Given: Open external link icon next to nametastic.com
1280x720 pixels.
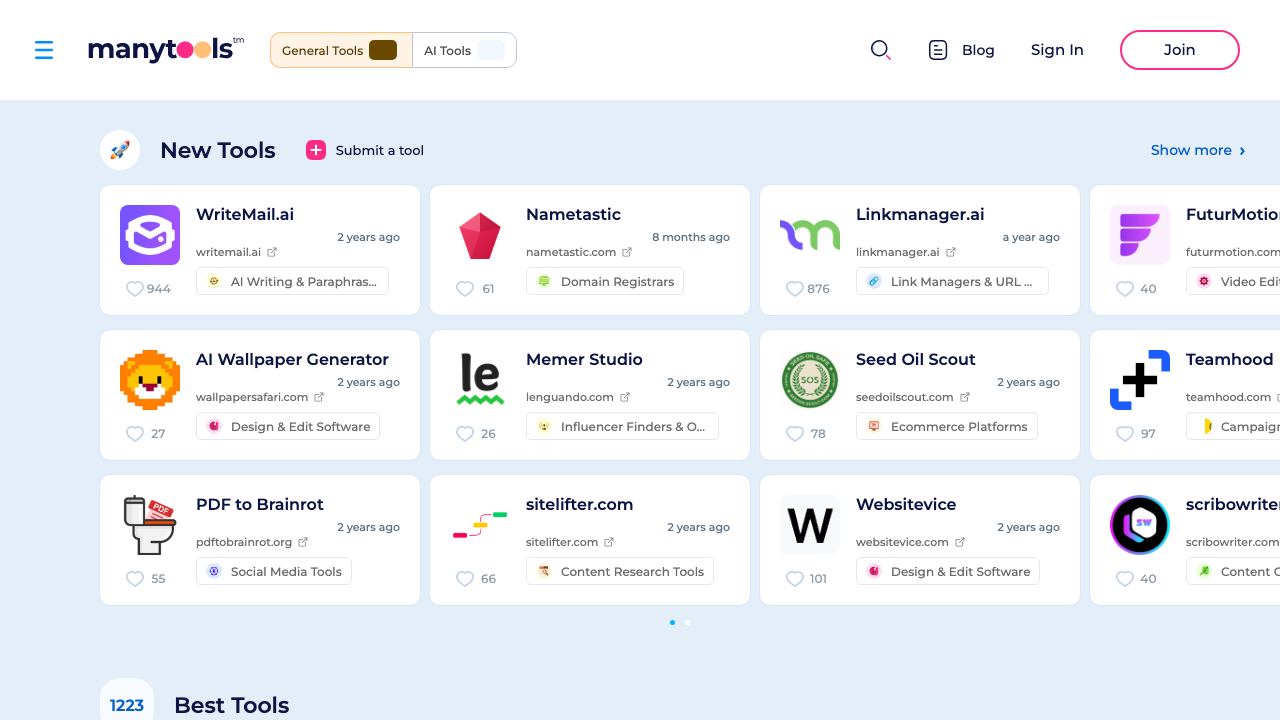Looking at the screenshot, I should tap(627, 252).
